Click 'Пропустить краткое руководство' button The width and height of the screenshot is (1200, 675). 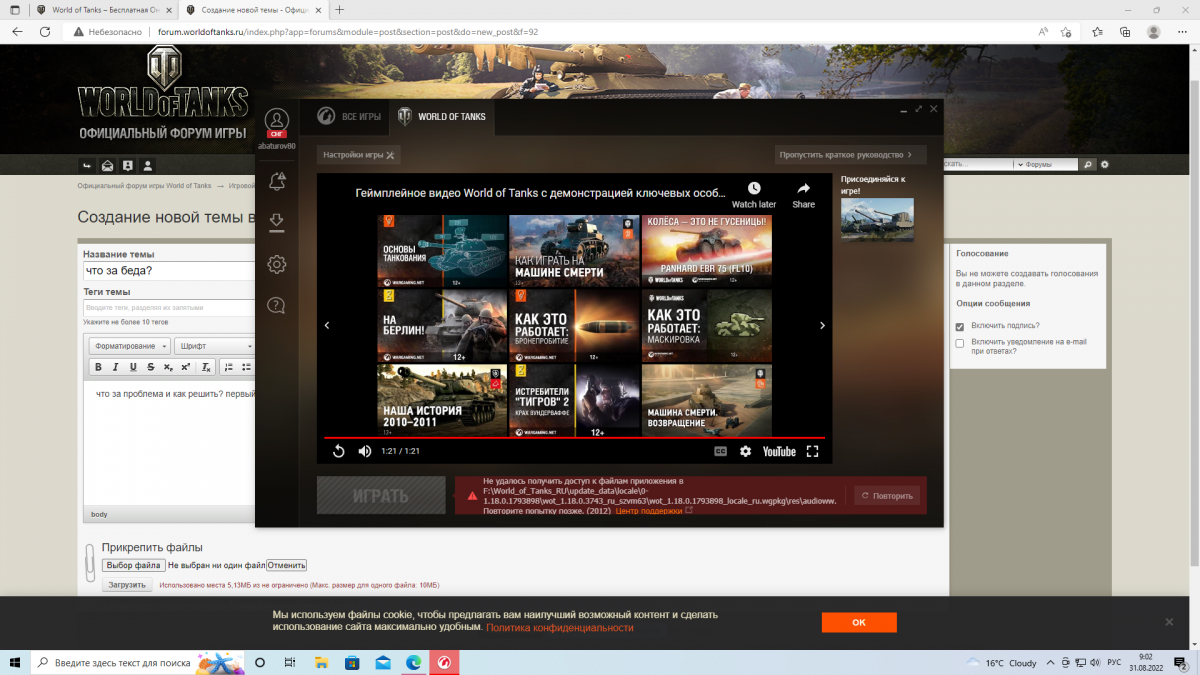pyautogui.click(x=851, y=155)
